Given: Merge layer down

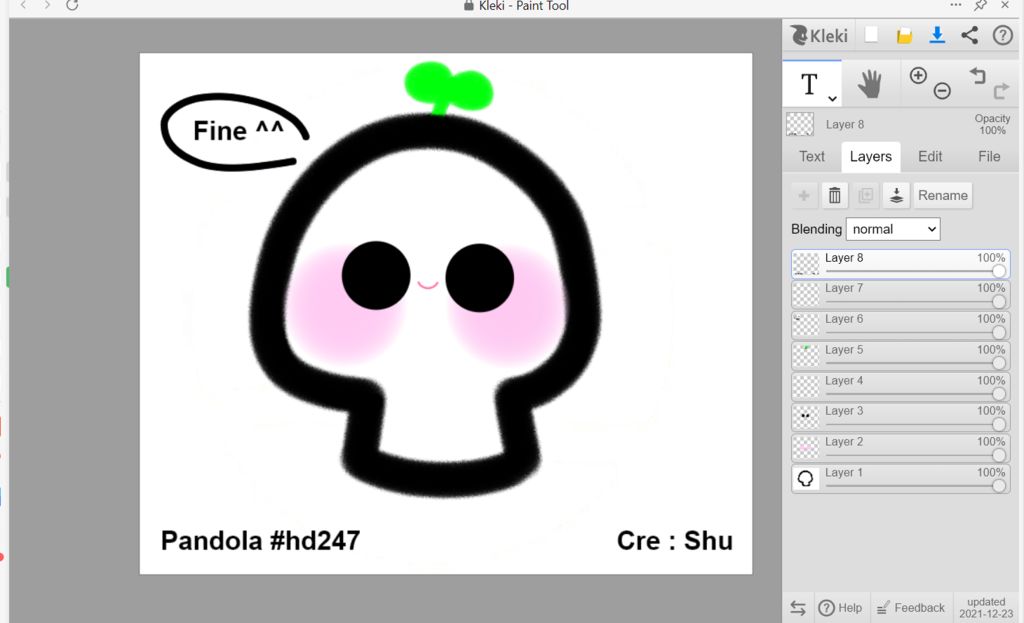Looking at the screenshot, I should 897,195.
